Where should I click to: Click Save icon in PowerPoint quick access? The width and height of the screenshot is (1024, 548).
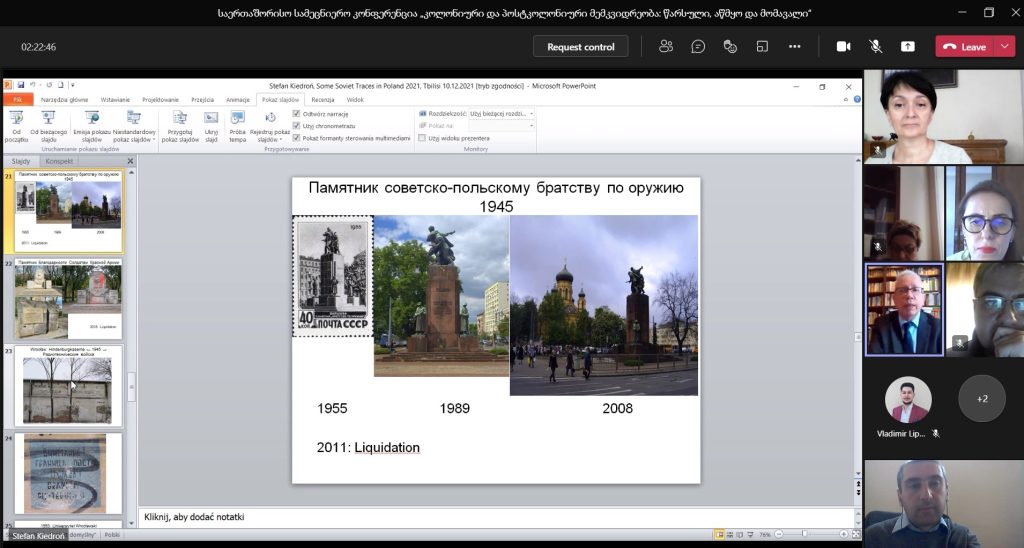(21, 85)
